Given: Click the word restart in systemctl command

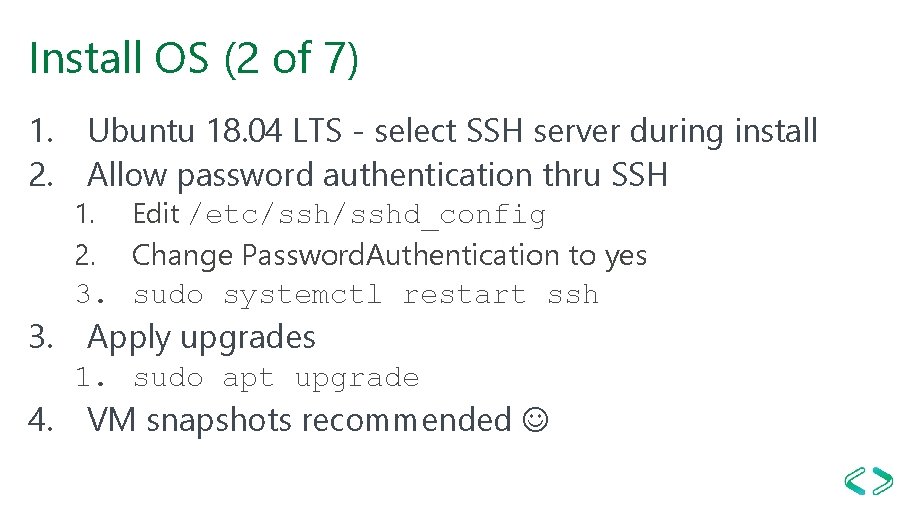Looking at the screenshot, I should click(x=464, y=295).
